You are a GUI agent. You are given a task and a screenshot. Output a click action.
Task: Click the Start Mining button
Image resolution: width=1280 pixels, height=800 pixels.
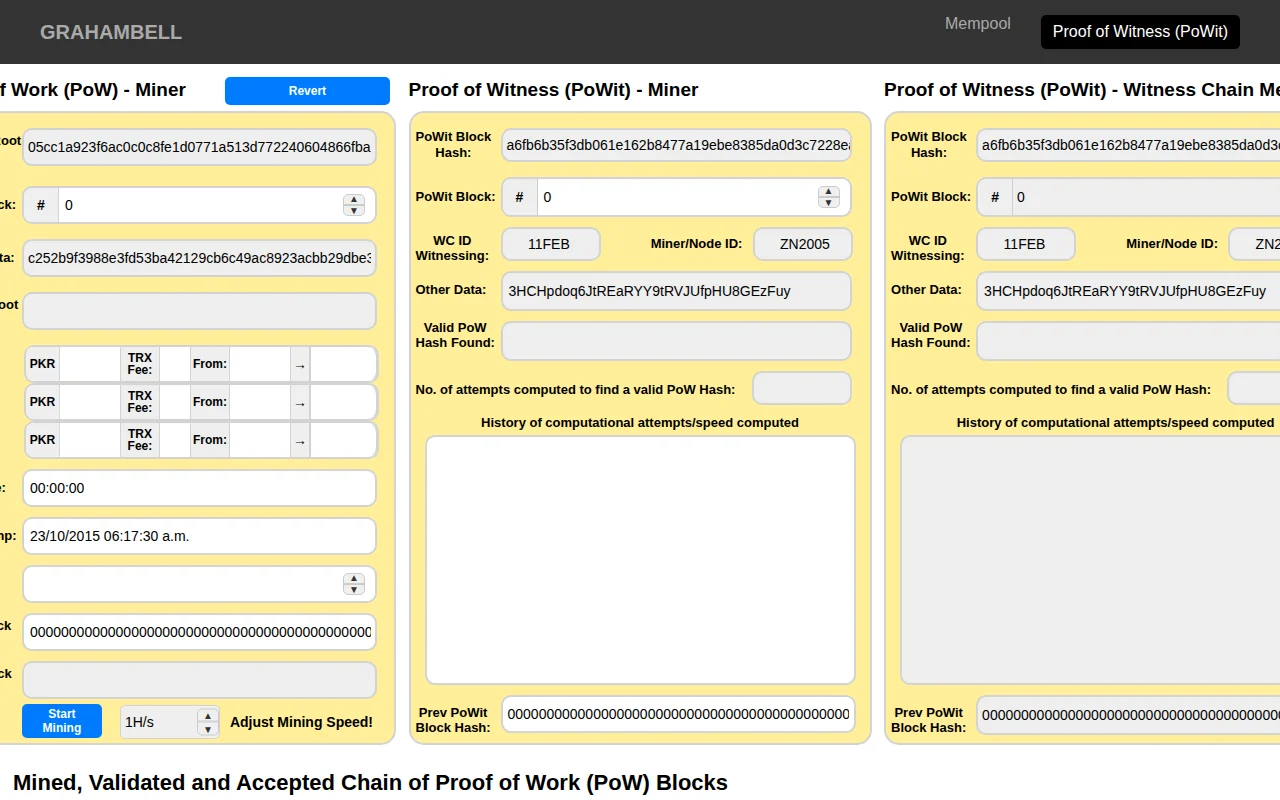pyautogui.click(x=62, y=721)
